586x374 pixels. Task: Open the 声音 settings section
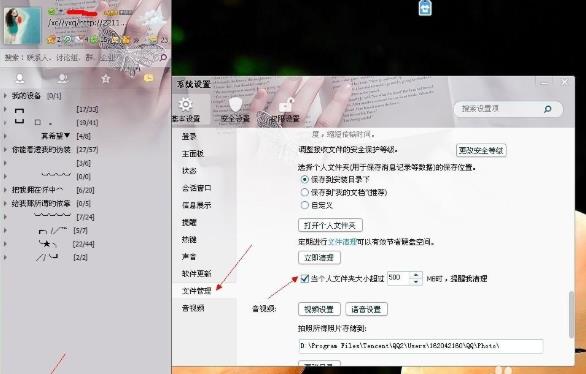[x=189, y=257]
